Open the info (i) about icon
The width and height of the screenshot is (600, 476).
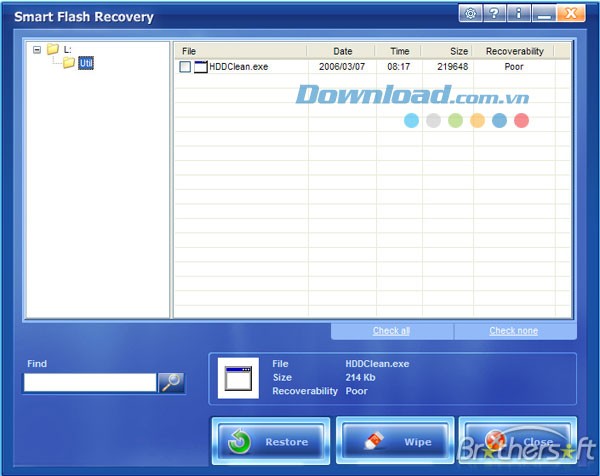(x=519, y=14)
